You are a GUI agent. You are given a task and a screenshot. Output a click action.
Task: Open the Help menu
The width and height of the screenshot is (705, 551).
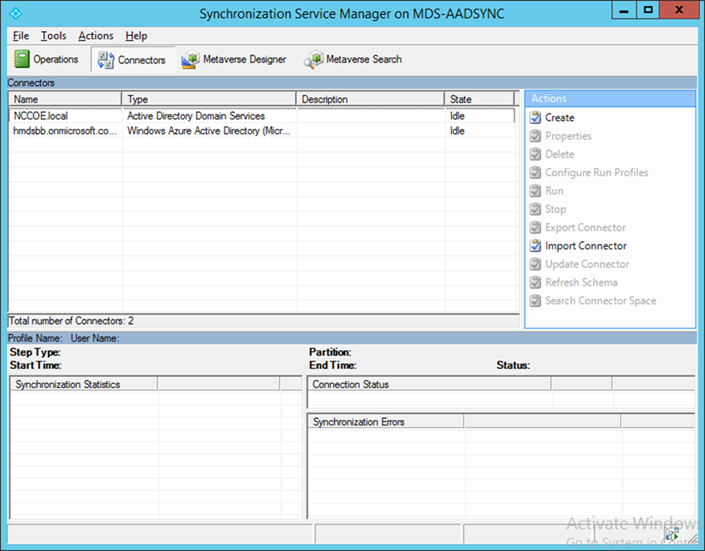point(136,36)
